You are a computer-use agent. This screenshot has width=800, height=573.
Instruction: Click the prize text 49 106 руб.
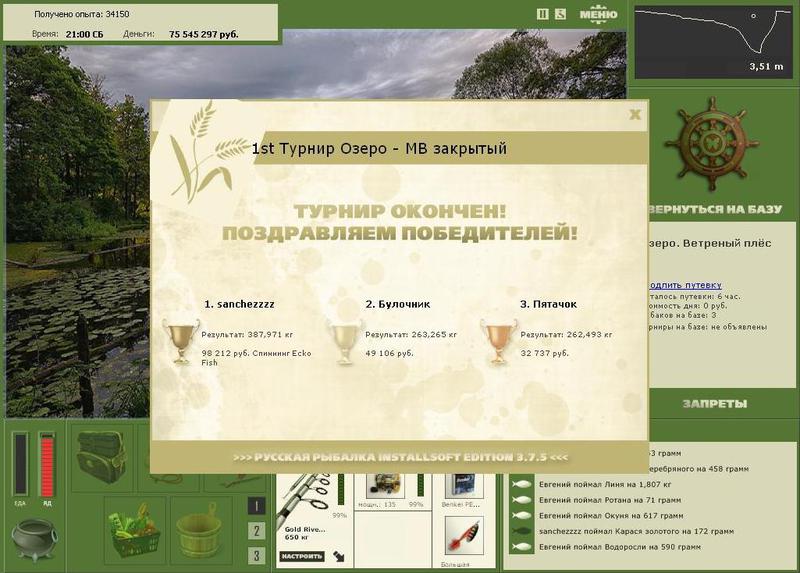pyautogui.click(x=389, y=353)
